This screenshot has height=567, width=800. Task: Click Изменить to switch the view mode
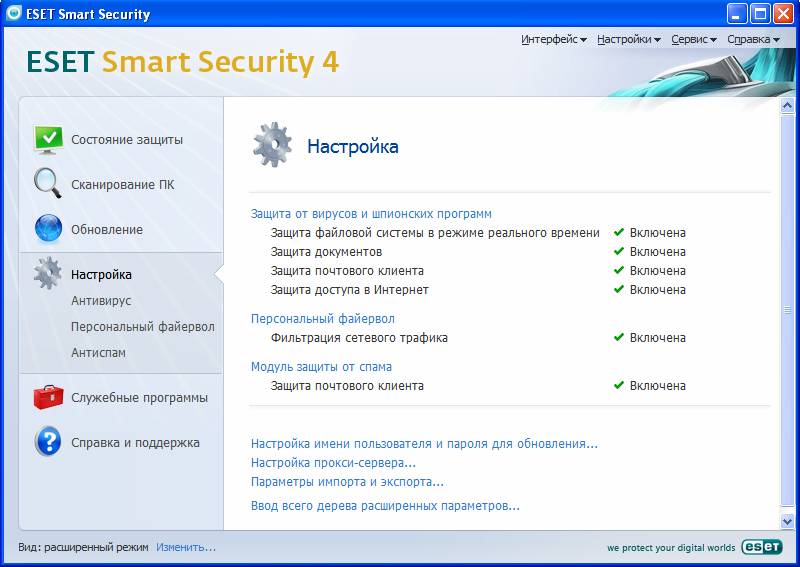(186, 547)
